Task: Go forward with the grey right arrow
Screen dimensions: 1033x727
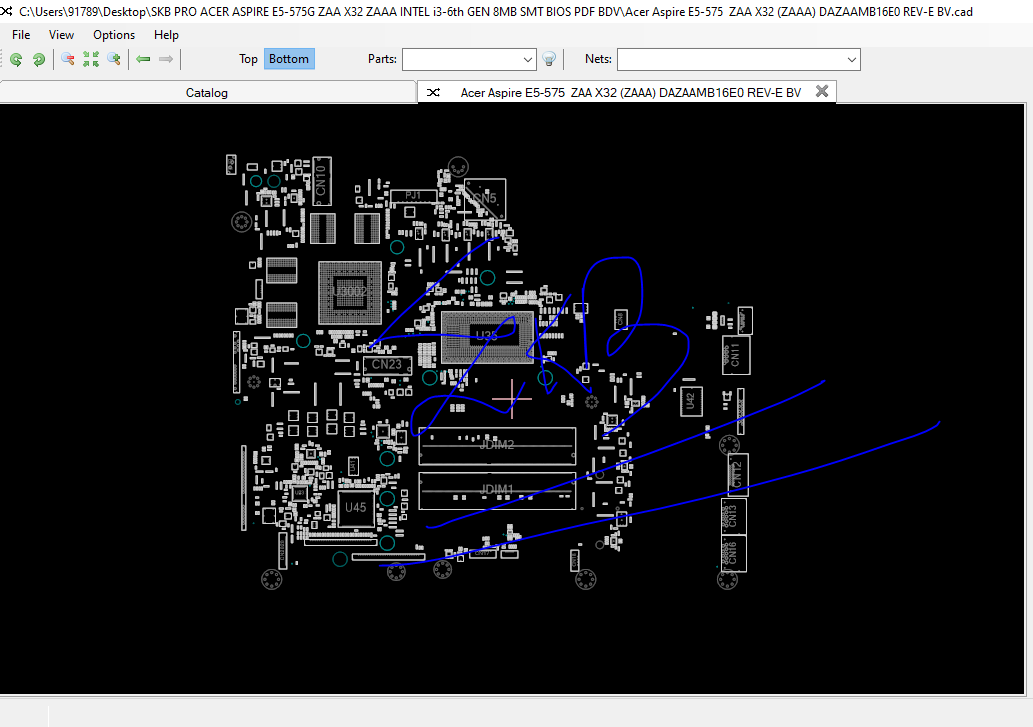Action: pos(166,59)
